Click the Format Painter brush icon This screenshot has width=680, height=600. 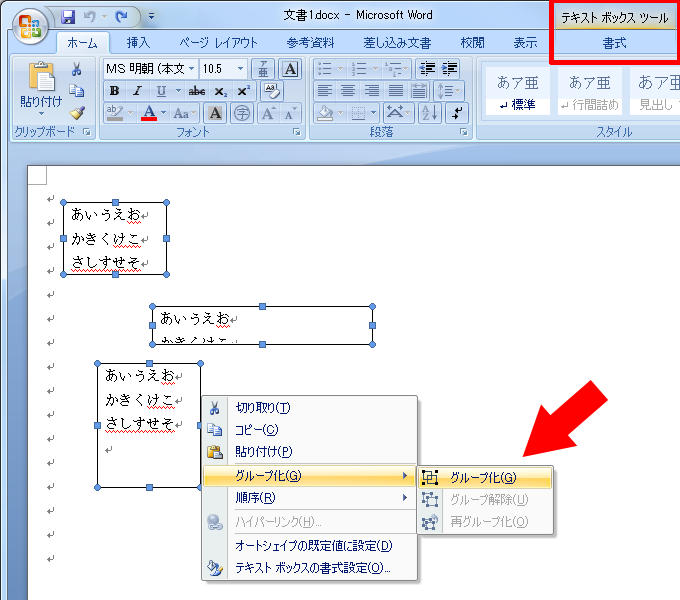[x=77, y=113]
